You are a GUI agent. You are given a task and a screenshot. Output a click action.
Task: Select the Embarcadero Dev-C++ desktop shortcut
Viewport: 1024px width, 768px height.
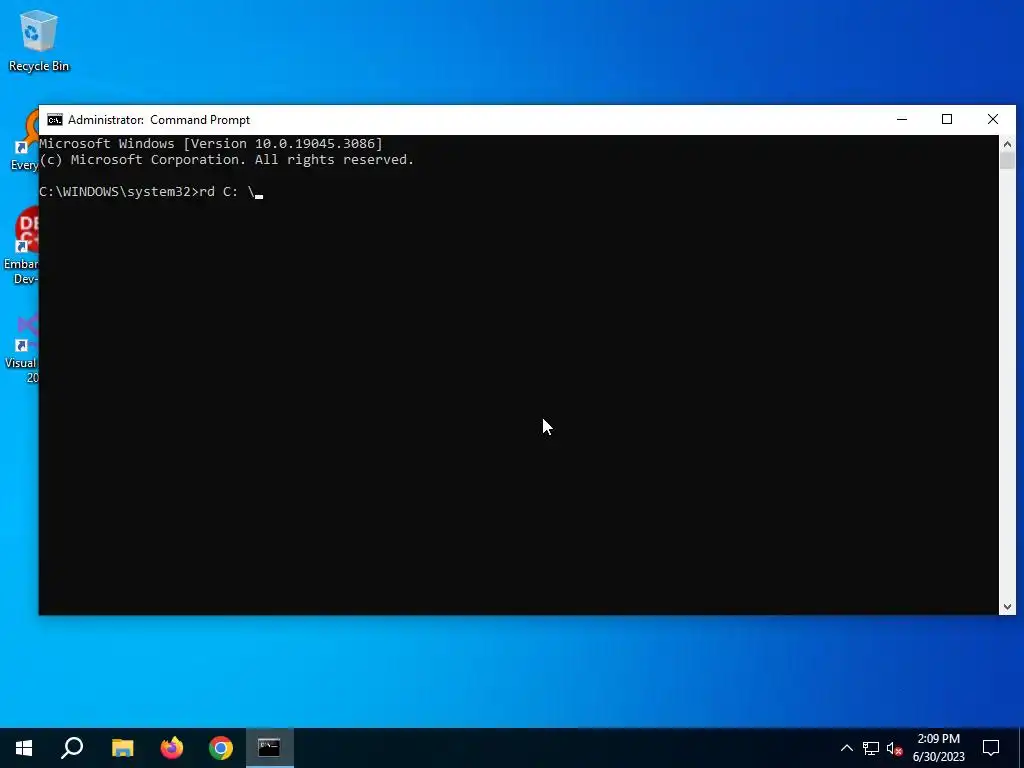[x=22, y=246]
